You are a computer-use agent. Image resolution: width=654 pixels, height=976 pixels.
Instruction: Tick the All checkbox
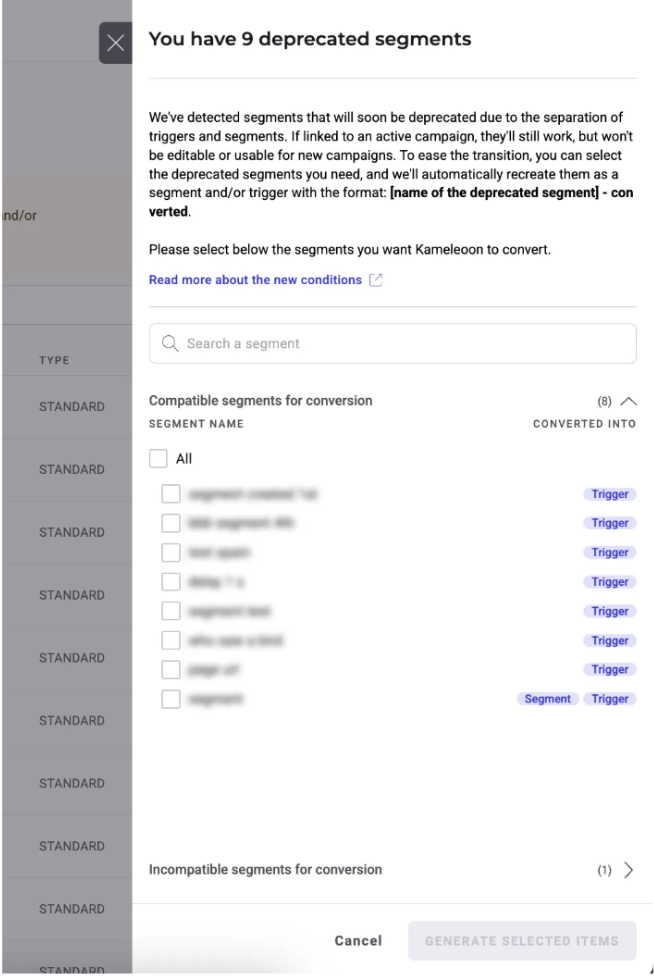point(158,459)
